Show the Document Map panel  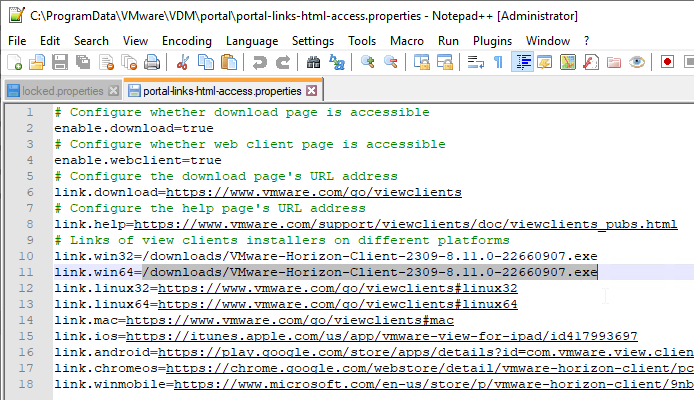568,62
